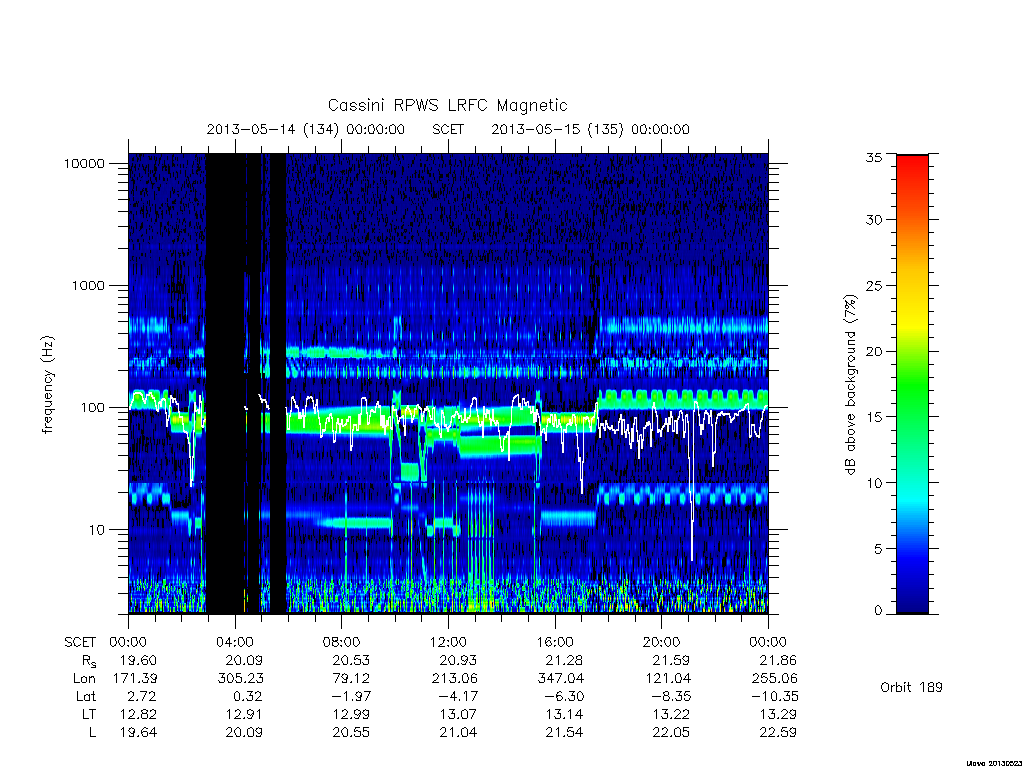Click the 'dB above background (7%)' label
Image resolution: width=1024 pixels, height=768 pixels.
coord(850,384)
